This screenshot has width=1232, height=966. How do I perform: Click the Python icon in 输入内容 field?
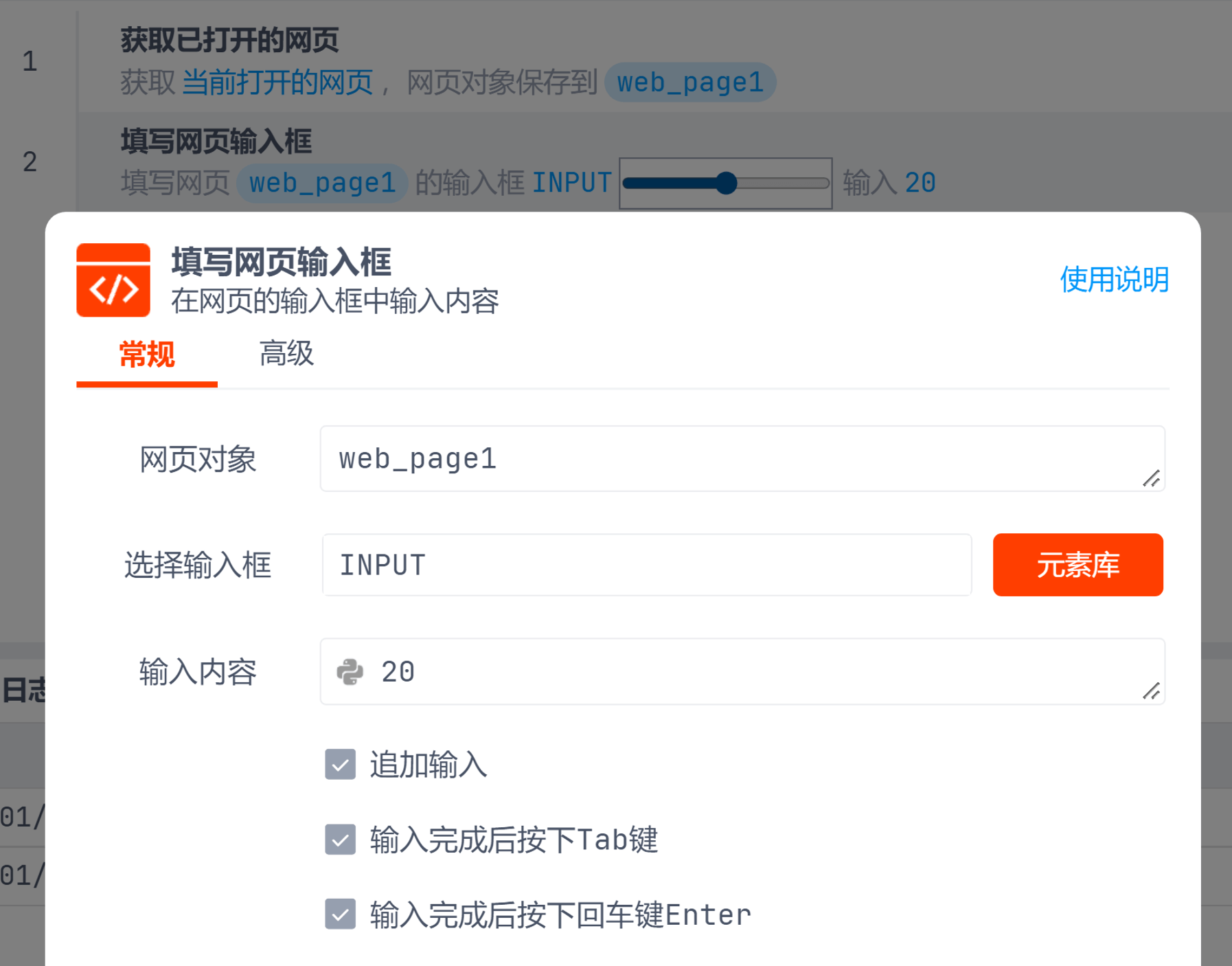(350, 671)
